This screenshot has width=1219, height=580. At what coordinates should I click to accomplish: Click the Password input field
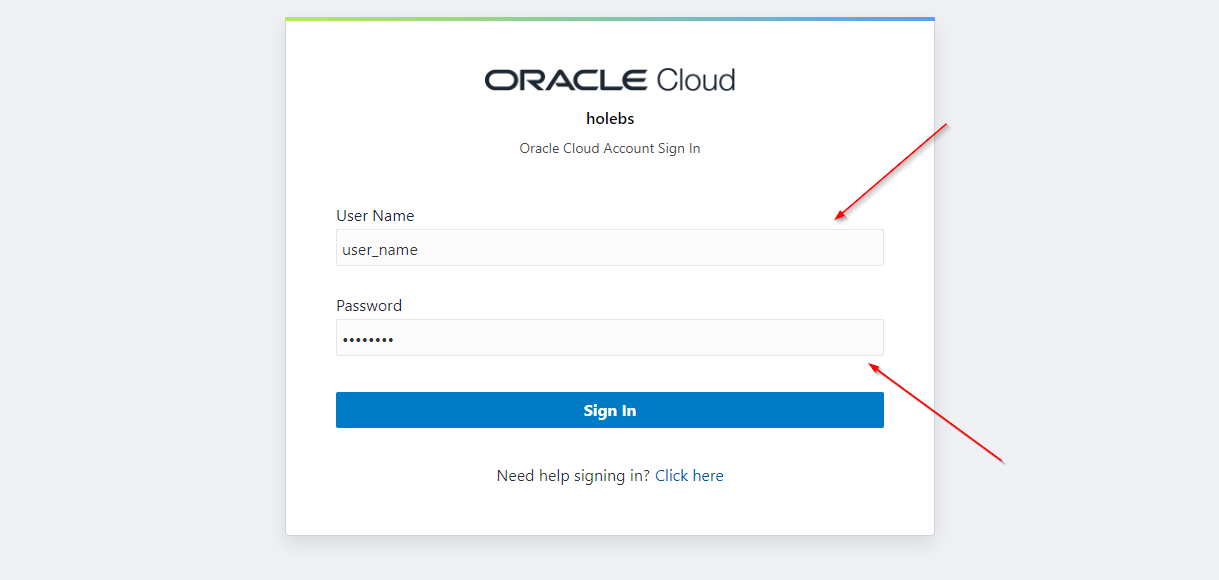click(609, 337)
